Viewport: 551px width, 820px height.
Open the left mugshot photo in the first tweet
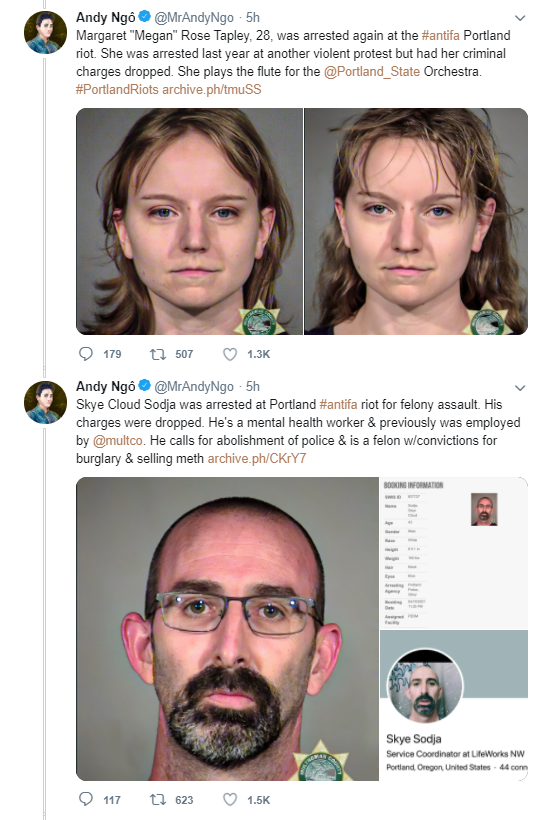[189, 221]
